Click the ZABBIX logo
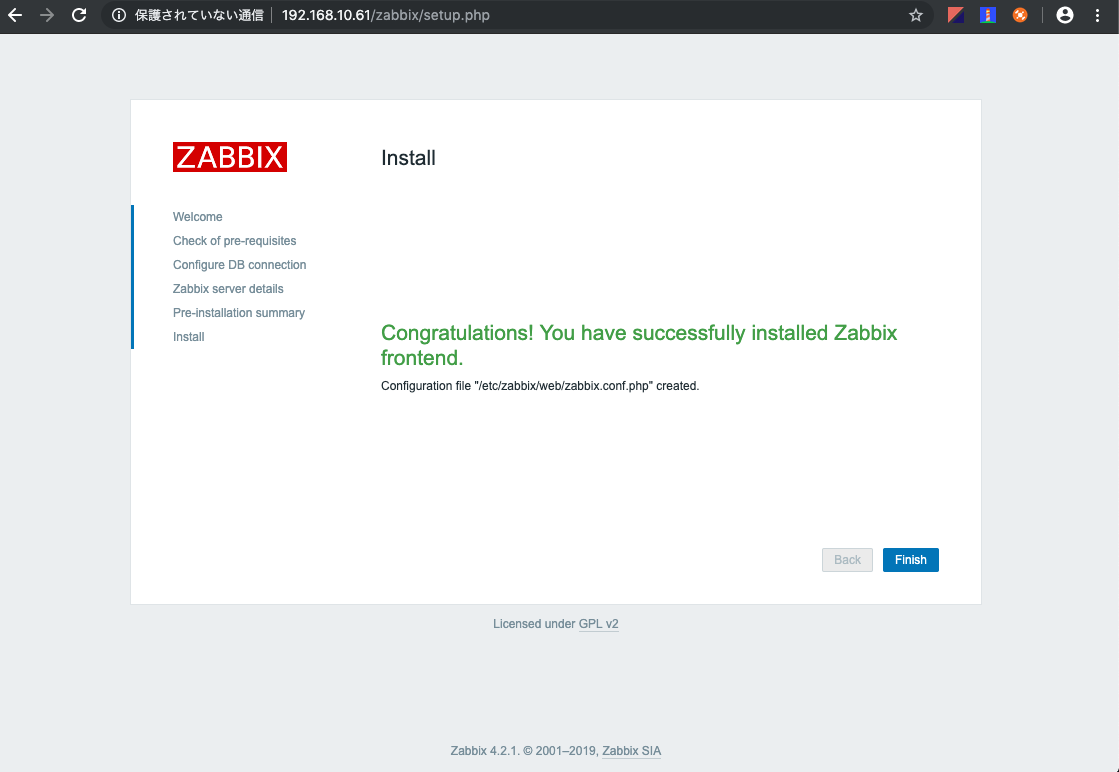Image resolution: width=1119 pixels, height=772 pixels. point(229,156)
